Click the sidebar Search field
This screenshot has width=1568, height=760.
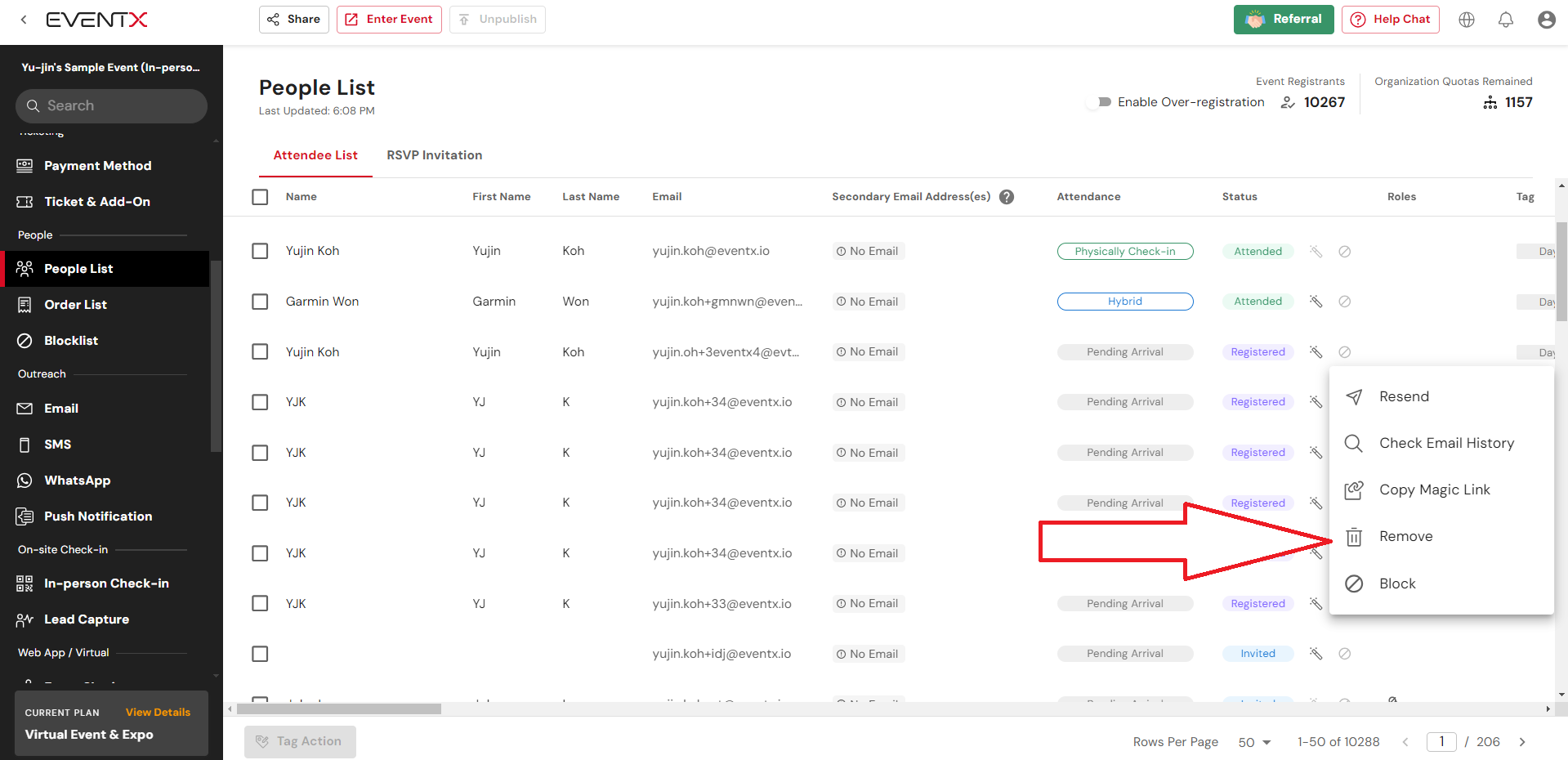click(111, 106)
